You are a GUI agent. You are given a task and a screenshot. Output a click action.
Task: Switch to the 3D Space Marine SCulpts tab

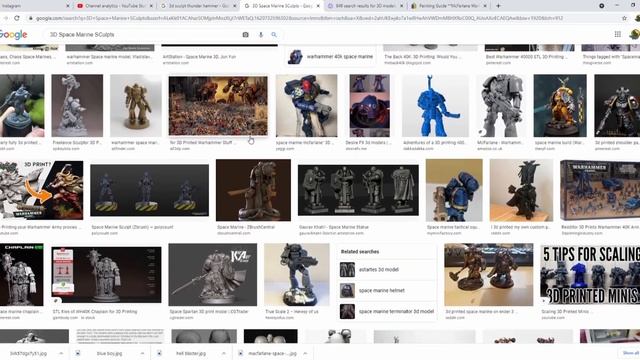[281, 6]
